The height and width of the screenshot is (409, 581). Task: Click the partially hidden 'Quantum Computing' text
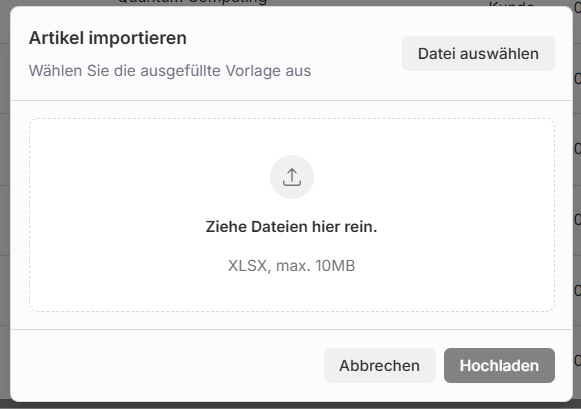(192, 2)
